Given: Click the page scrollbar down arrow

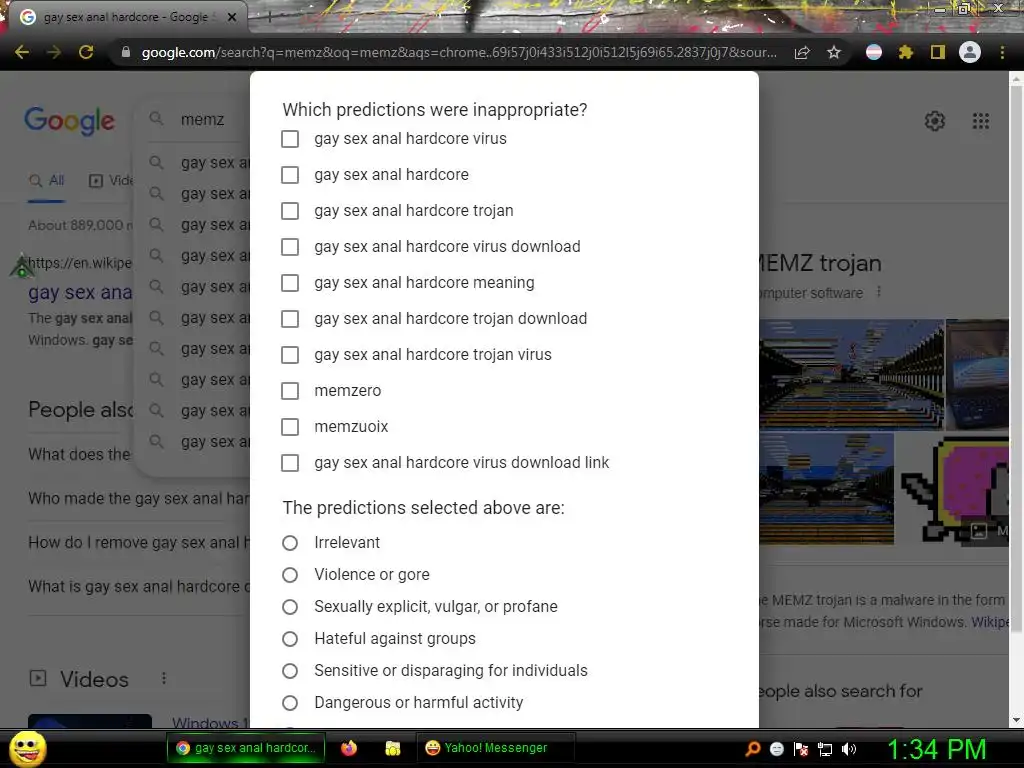Looking at the screenshot, I should (1016, 720).
